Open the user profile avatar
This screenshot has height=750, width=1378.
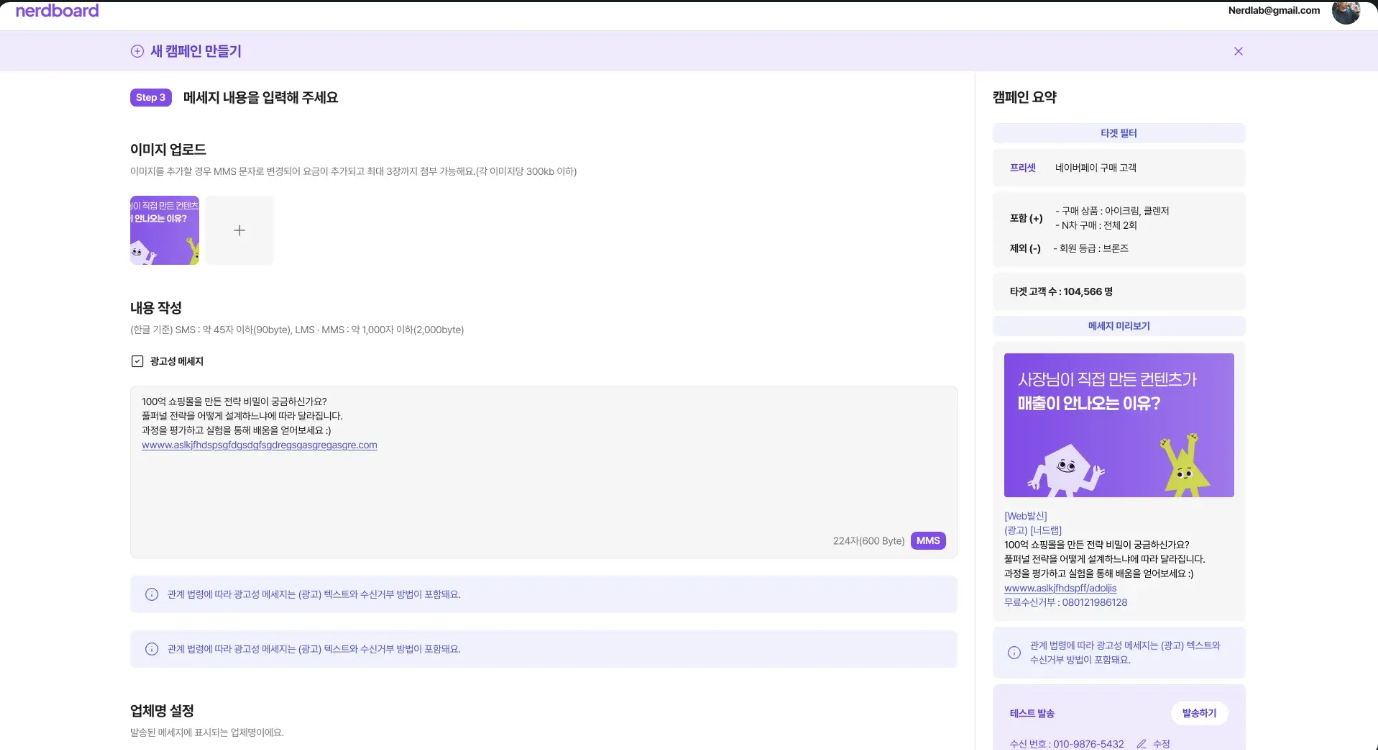click(x=1345, y=11)
